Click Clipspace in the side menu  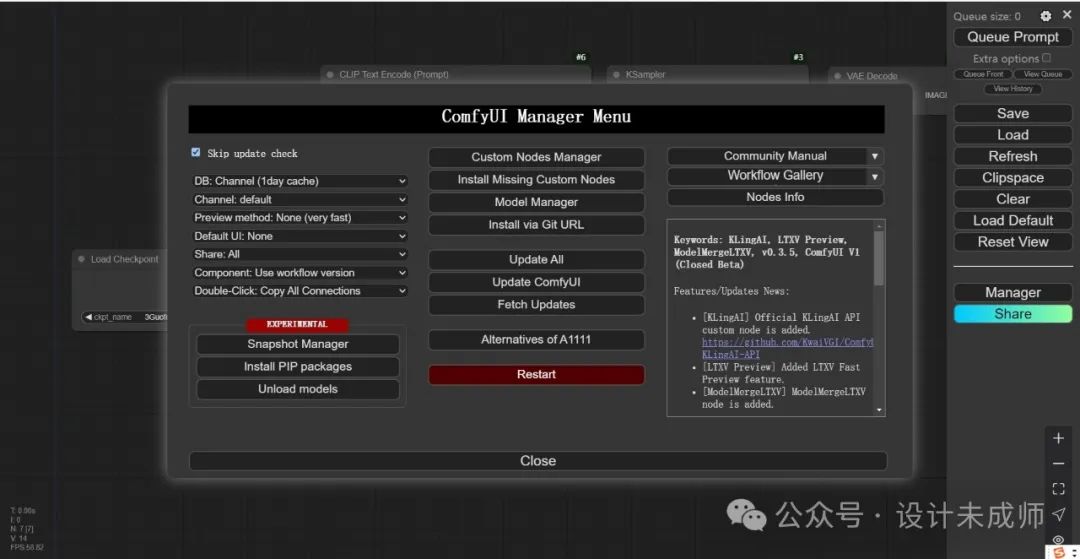(1012, 178)
